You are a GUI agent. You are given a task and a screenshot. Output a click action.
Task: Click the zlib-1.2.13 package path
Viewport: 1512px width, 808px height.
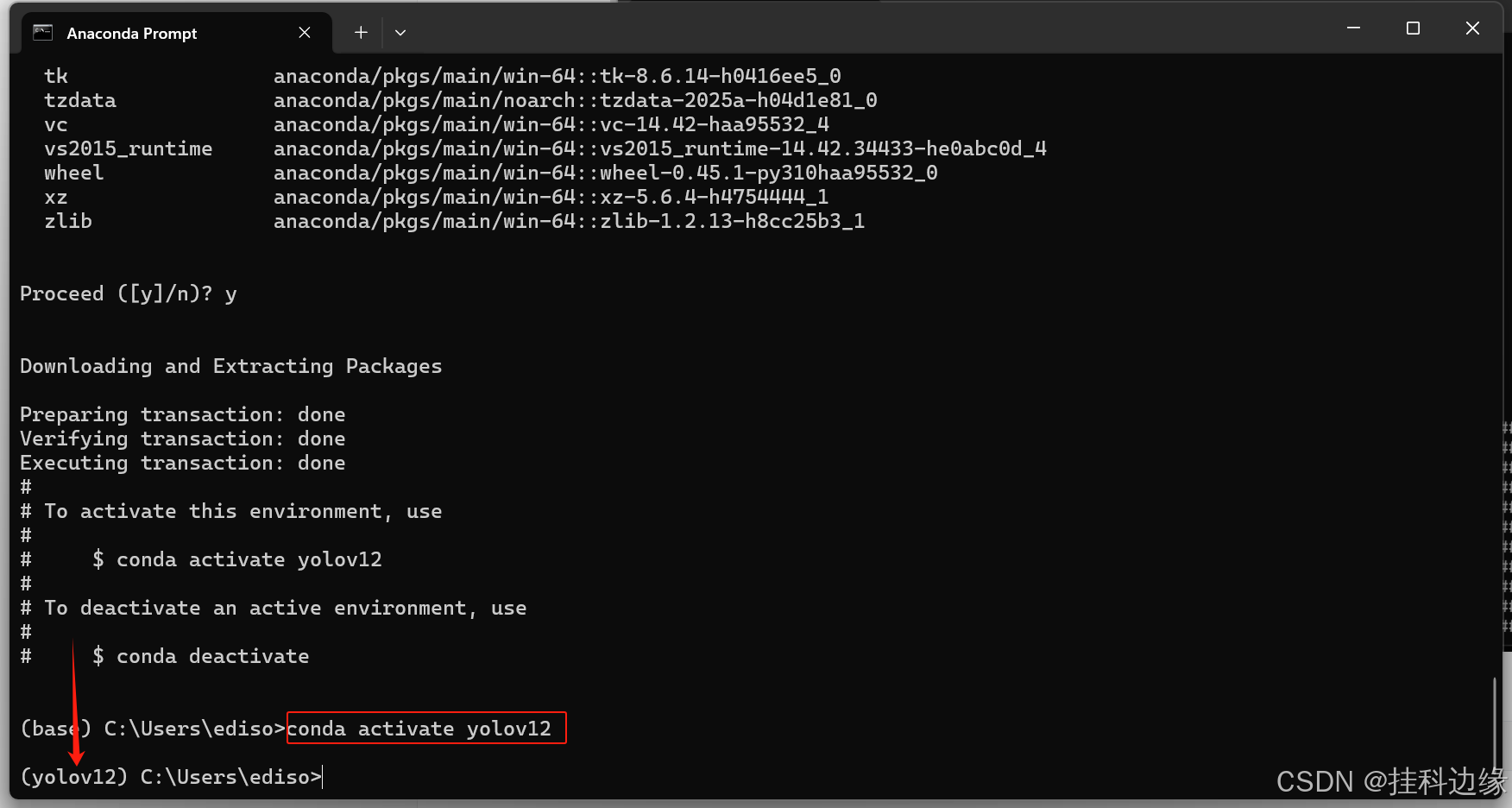click(x=570, y=221)
